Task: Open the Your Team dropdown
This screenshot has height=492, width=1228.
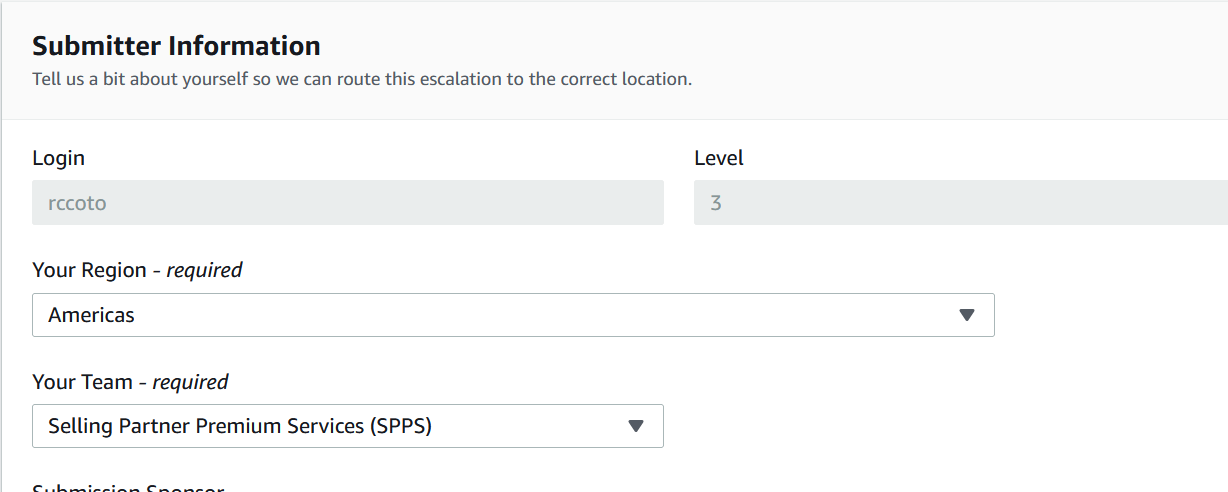Action: pyautogui.click(x=348, y=426)
